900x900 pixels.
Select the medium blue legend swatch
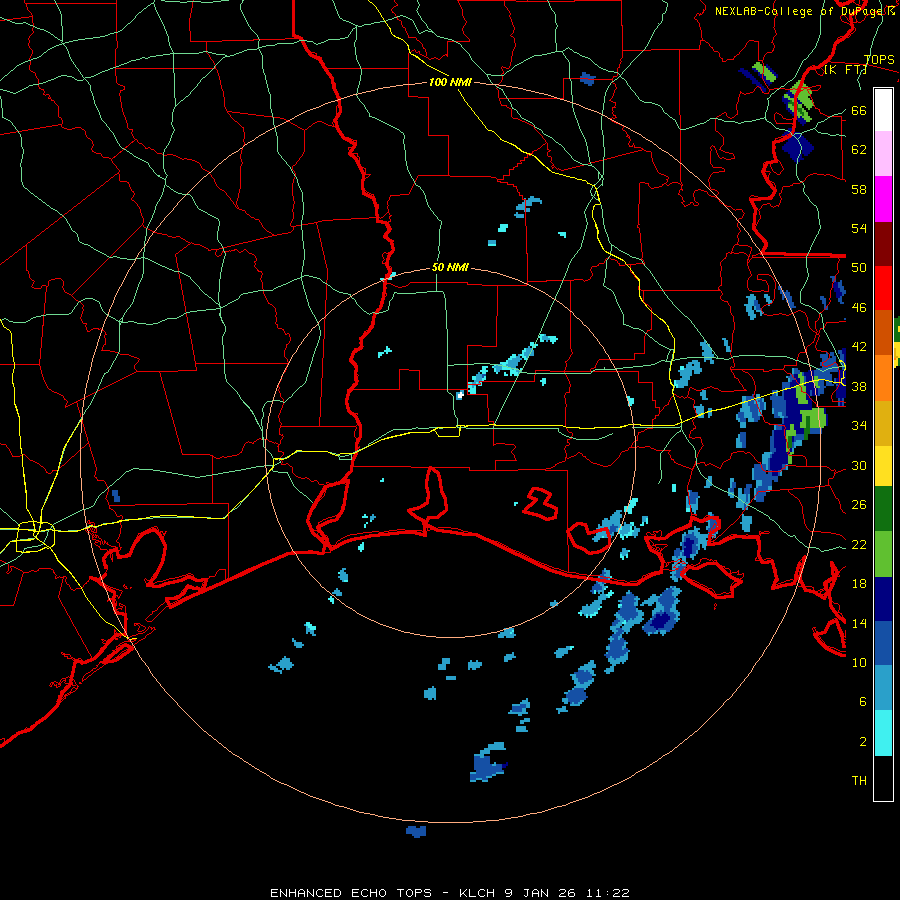click(883, 644)
